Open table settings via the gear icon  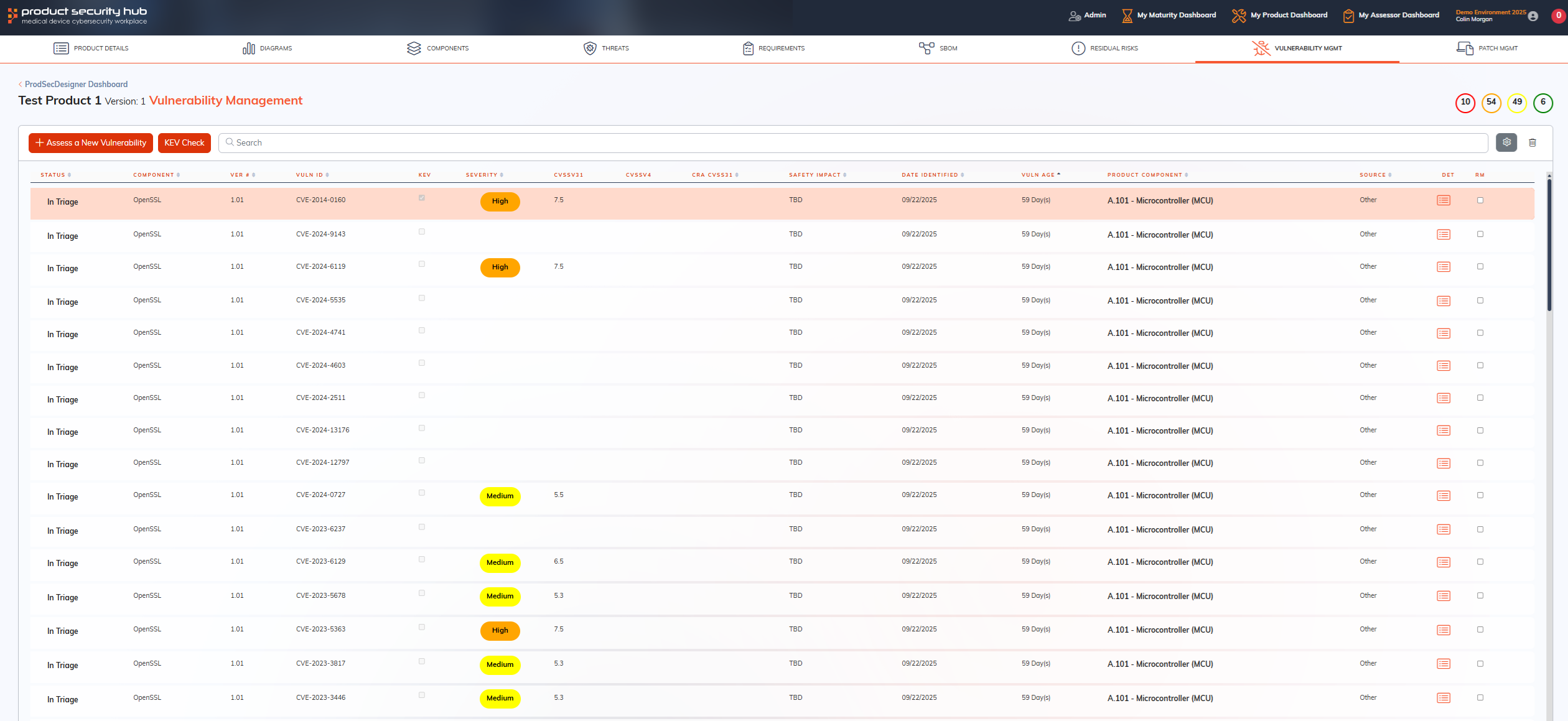coord(1506,142)
